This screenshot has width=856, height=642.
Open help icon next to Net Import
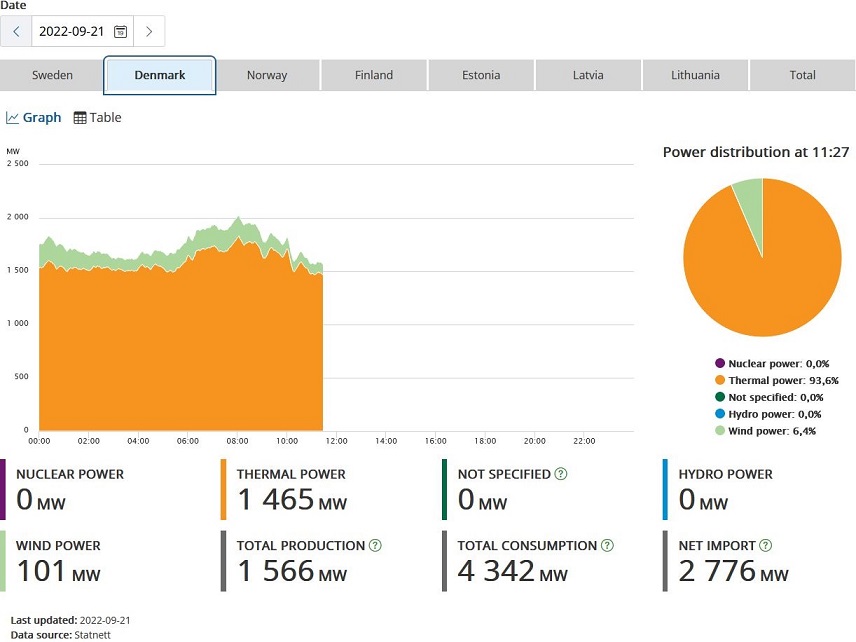coord(766,545)
